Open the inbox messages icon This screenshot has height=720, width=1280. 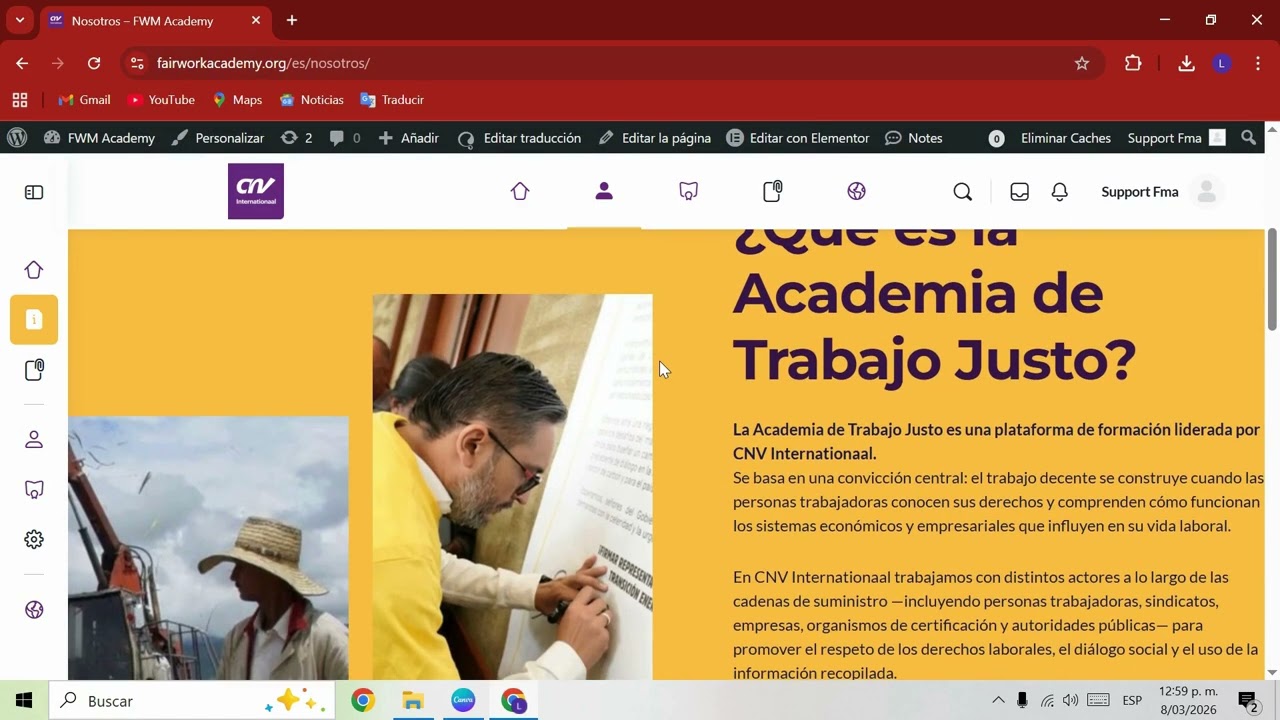[1020, 192]
